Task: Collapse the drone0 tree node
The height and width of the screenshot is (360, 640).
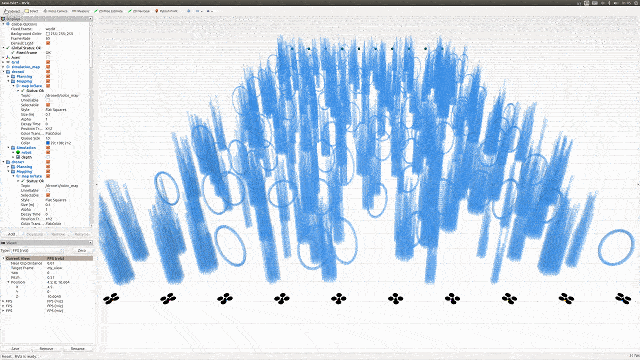Action: (3, 71)
